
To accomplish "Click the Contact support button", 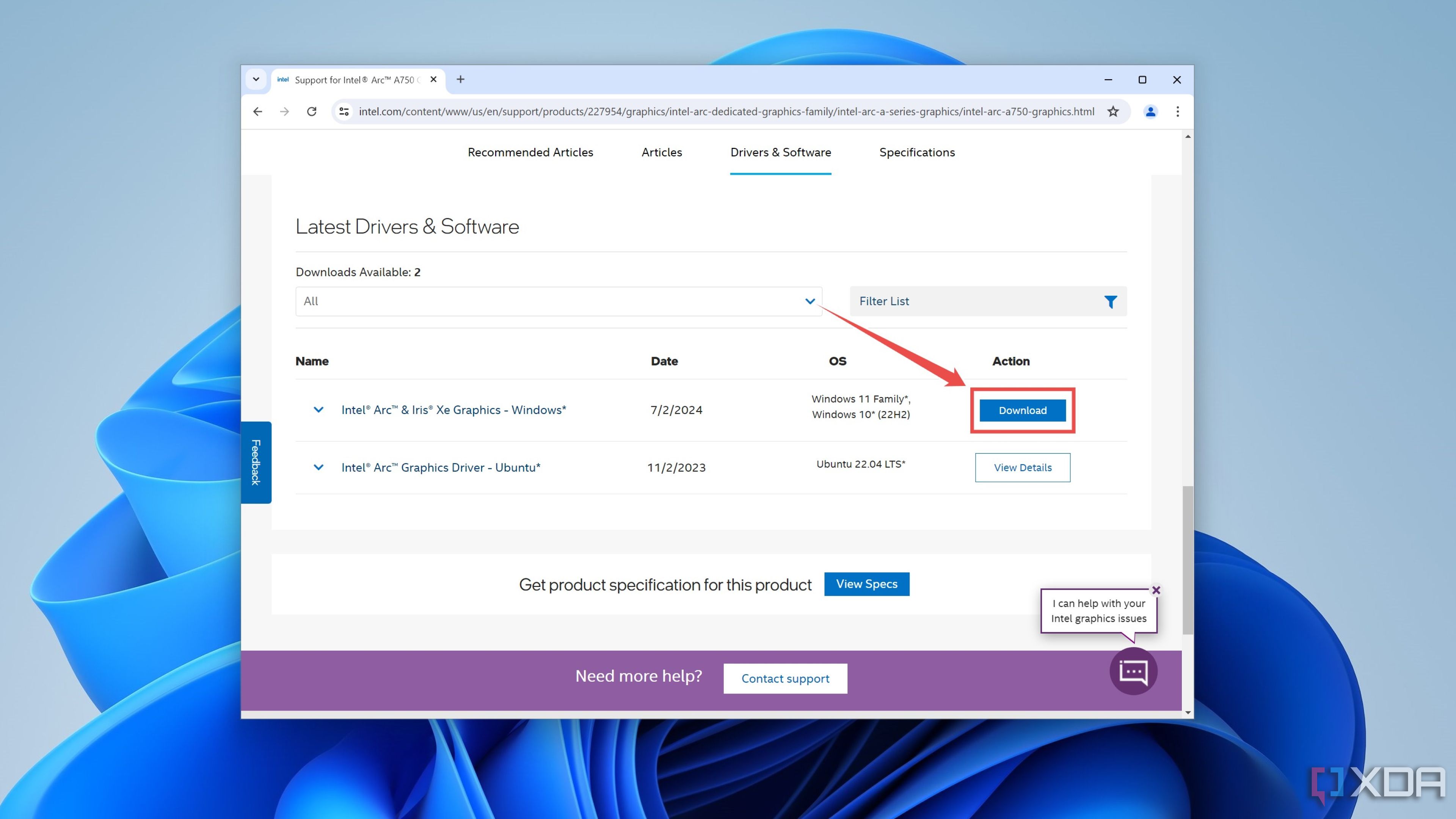I will (x=785, y=678).
